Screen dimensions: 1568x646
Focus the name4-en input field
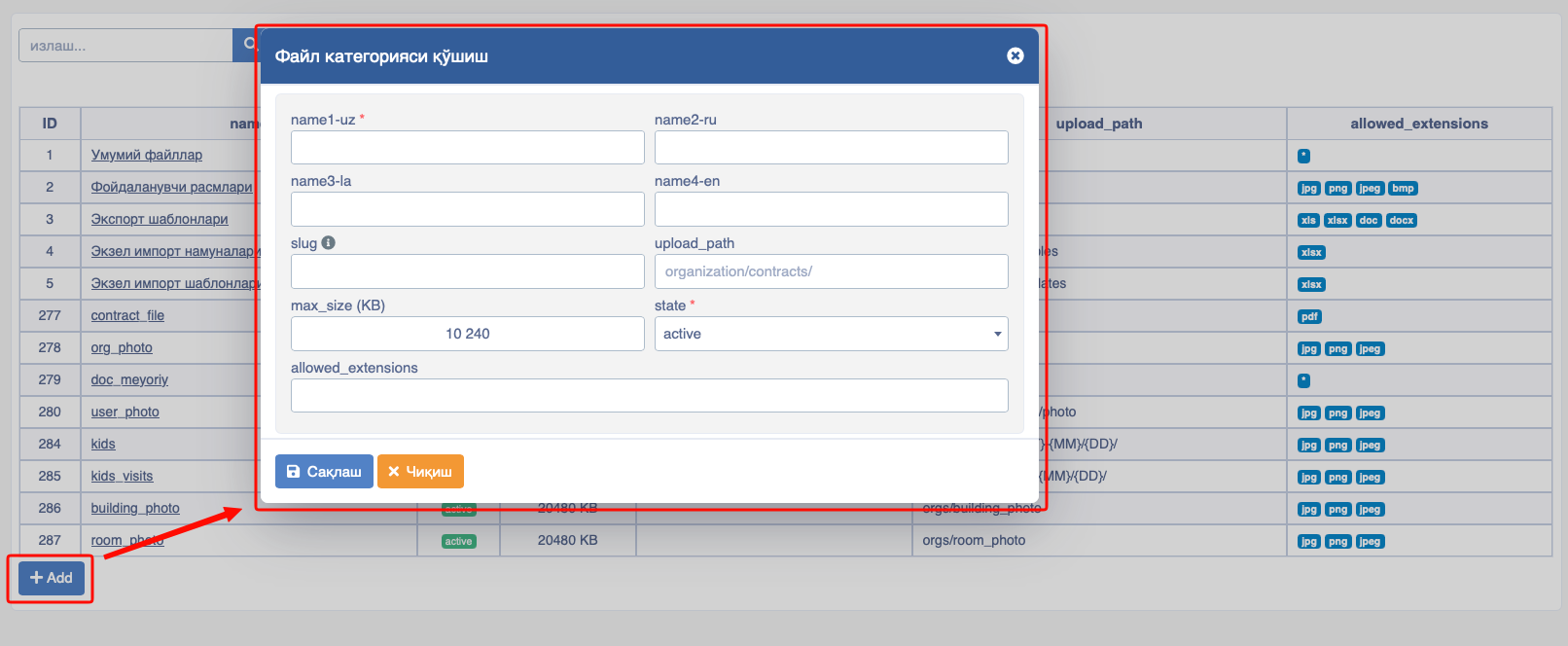coord(832,209)
